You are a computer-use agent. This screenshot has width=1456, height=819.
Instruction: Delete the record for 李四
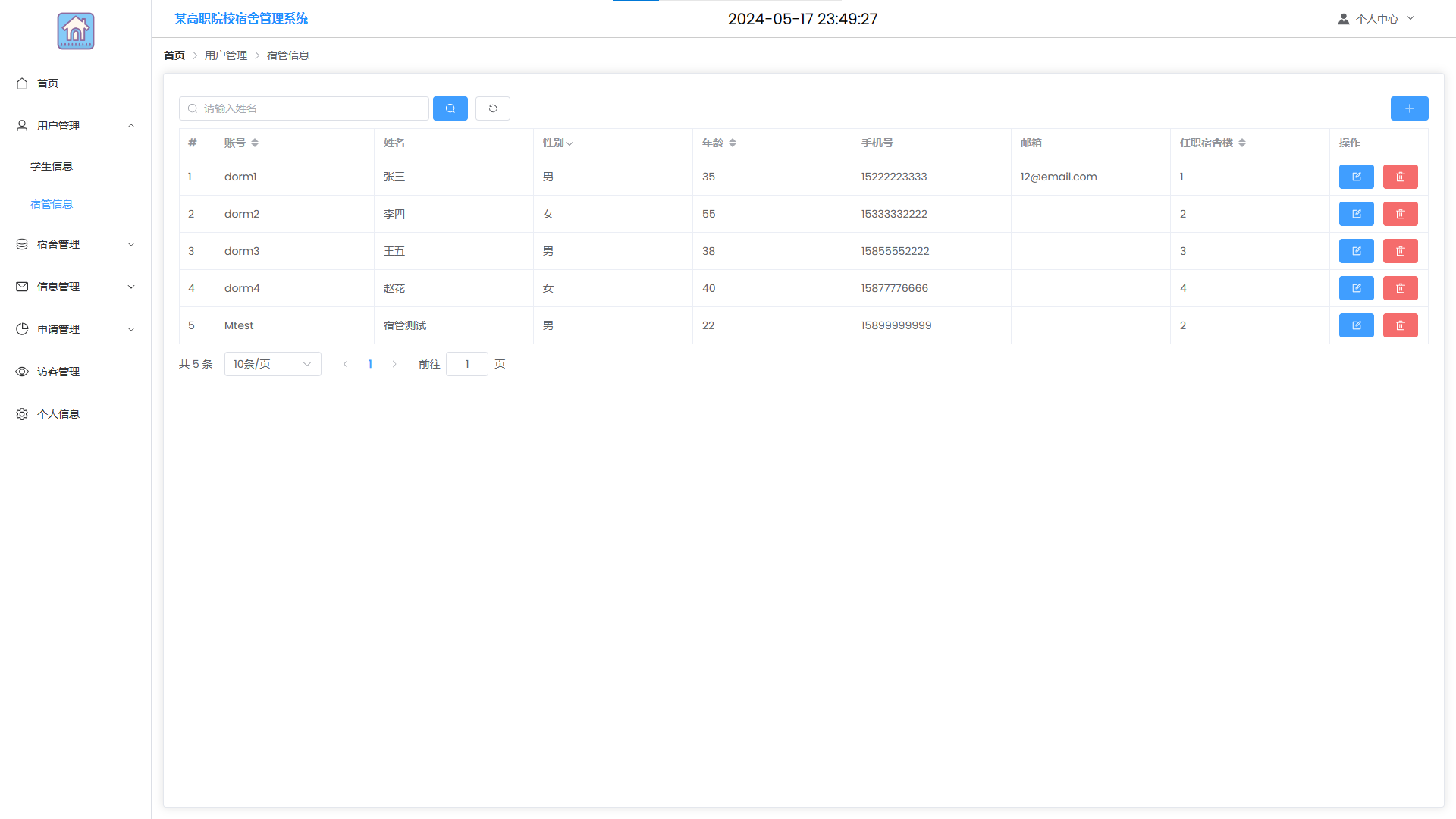1400,214
